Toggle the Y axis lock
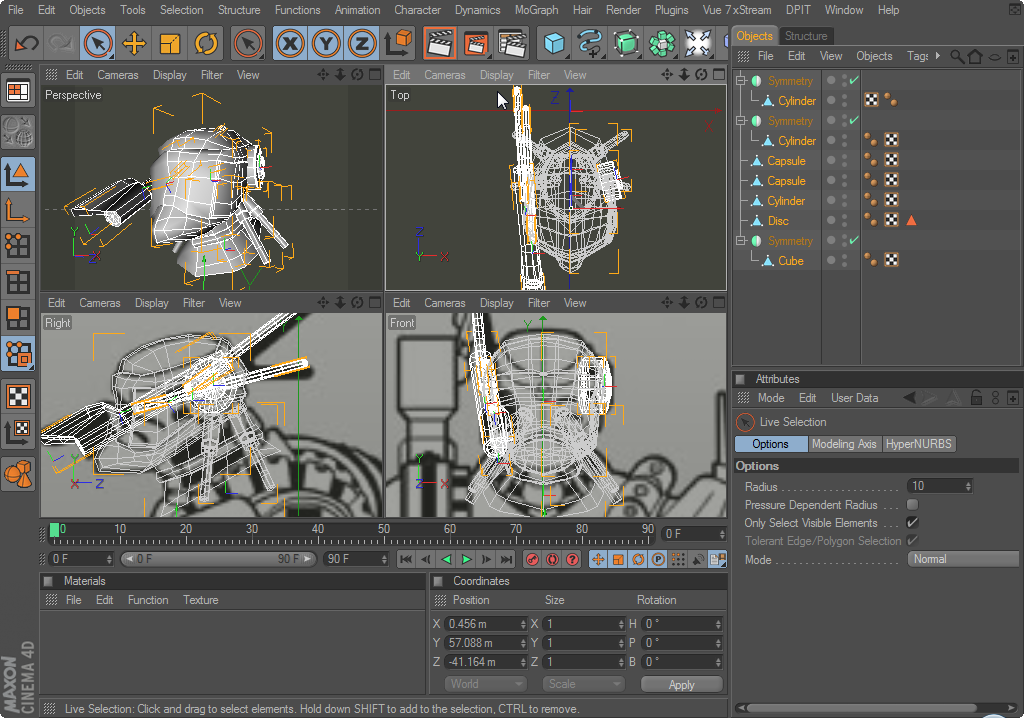The image size is (1024, 718). click(326, 44)
